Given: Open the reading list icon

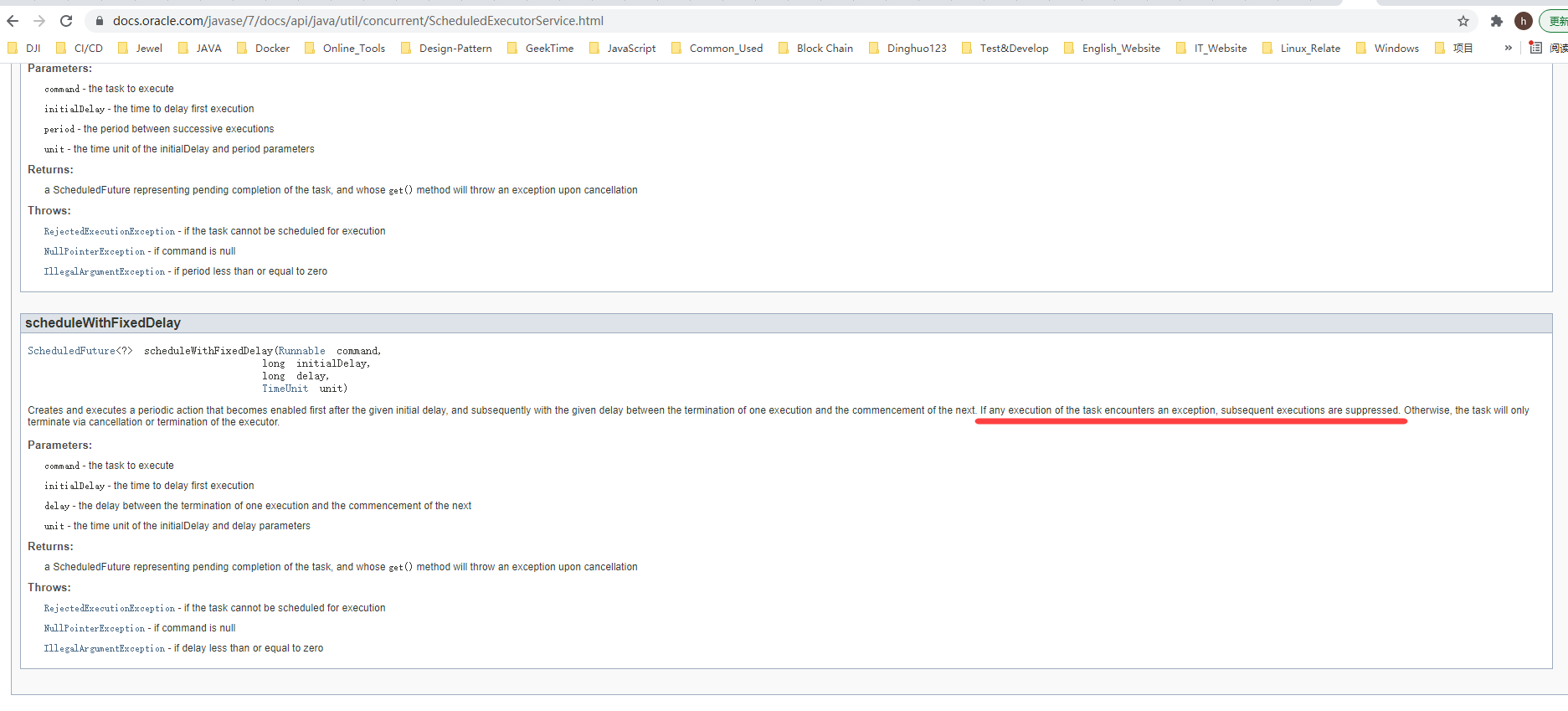Looking at the screenshot, I should point(1535,48).
